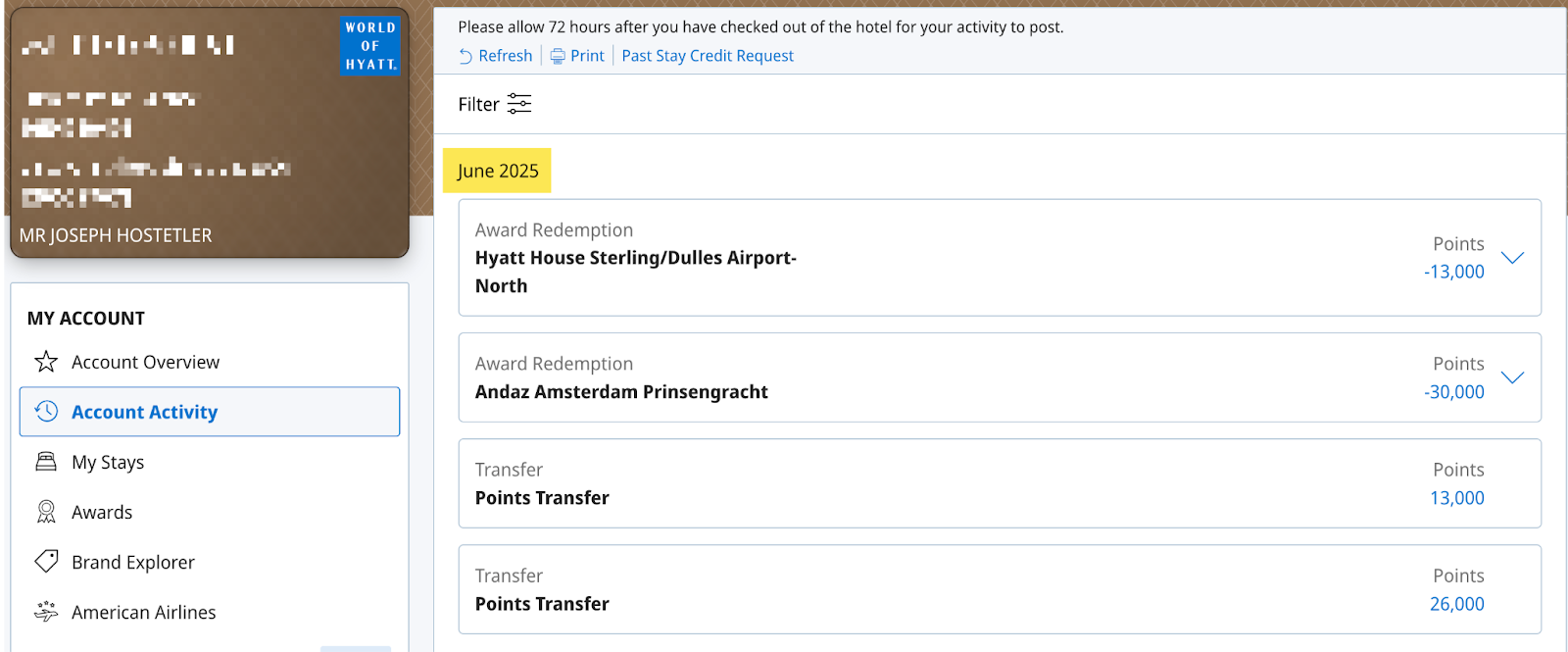Image resolution: width=1568 pixels, height=652 pixels.
Task: Click the My Stays bed icon
Action: [46, 462]
